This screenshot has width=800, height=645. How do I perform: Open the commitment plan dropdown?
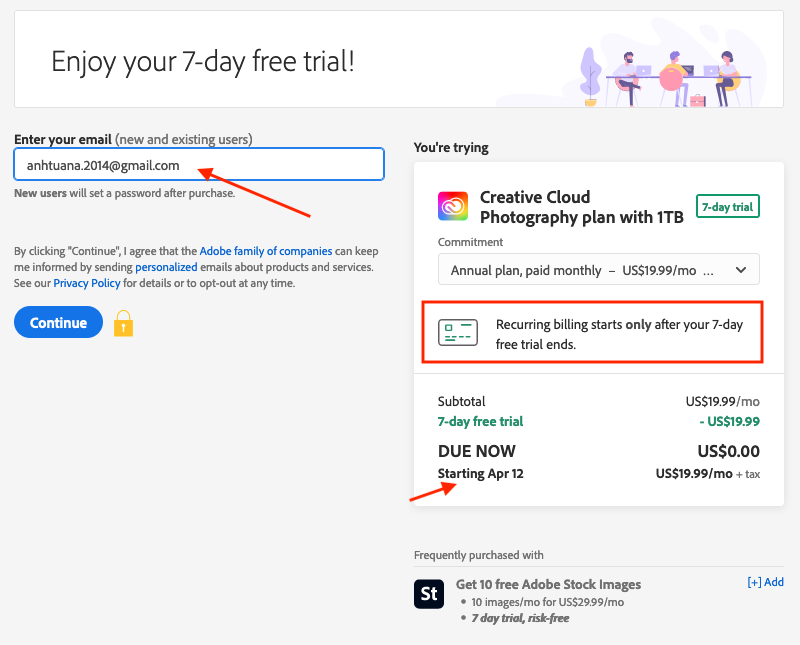pos(598,269)
